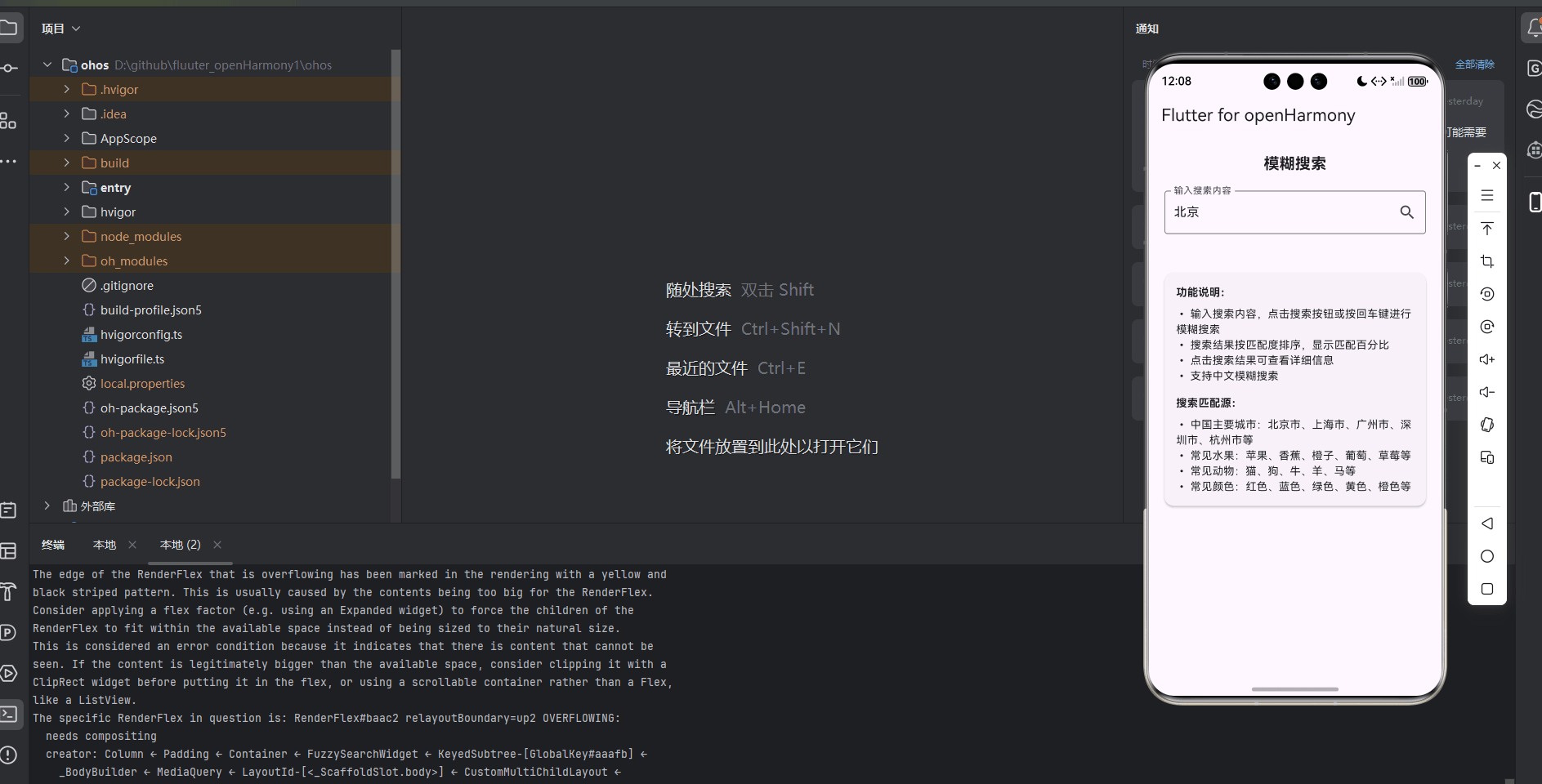Open the Terminal tool window icon
Image resolution: width=1542 pixels, height=784 pixels.
(8, 715)
